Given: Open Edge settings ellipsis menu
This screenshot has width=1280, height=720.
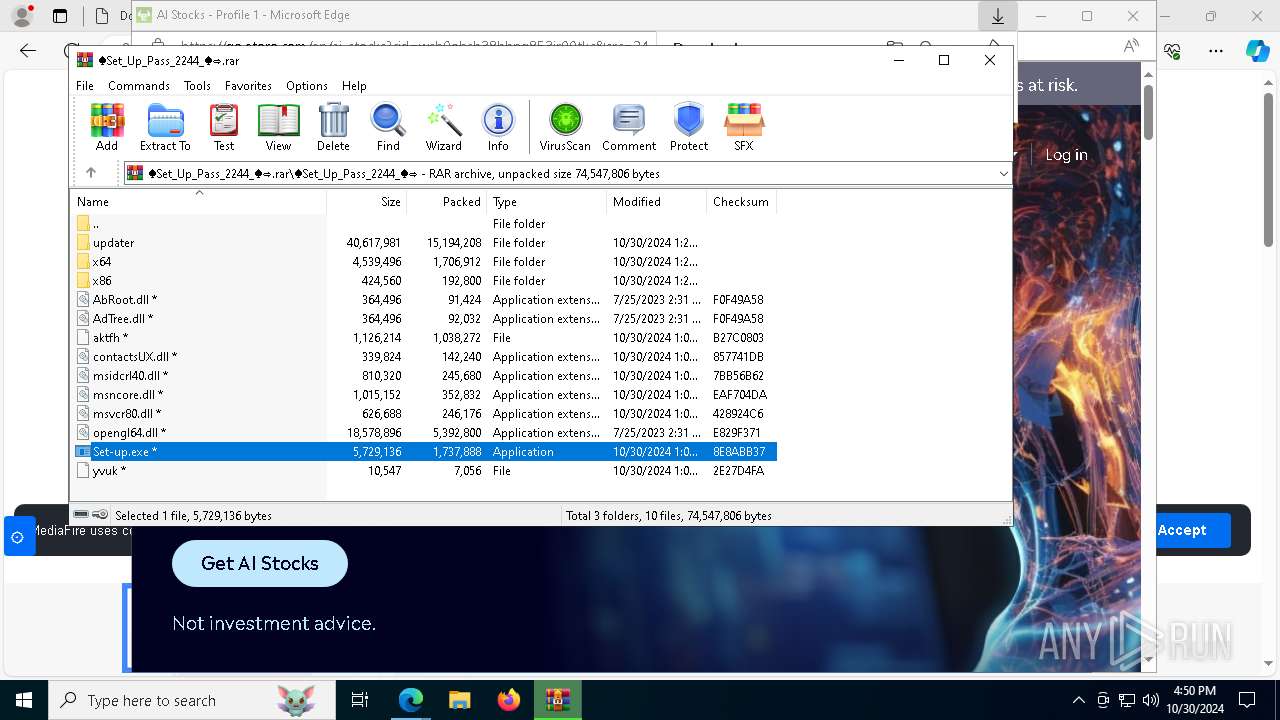Looking at the screenshot, I should [1216, 50].
